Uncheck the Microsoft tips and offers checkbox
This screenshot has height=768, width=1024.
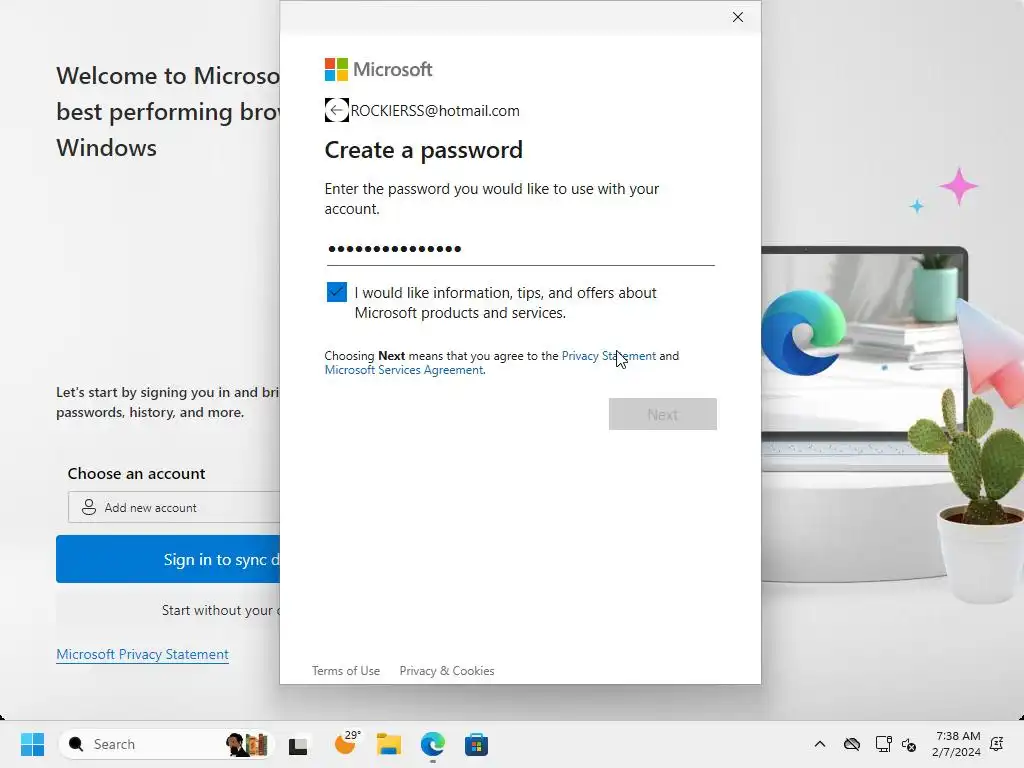point(337,292)
